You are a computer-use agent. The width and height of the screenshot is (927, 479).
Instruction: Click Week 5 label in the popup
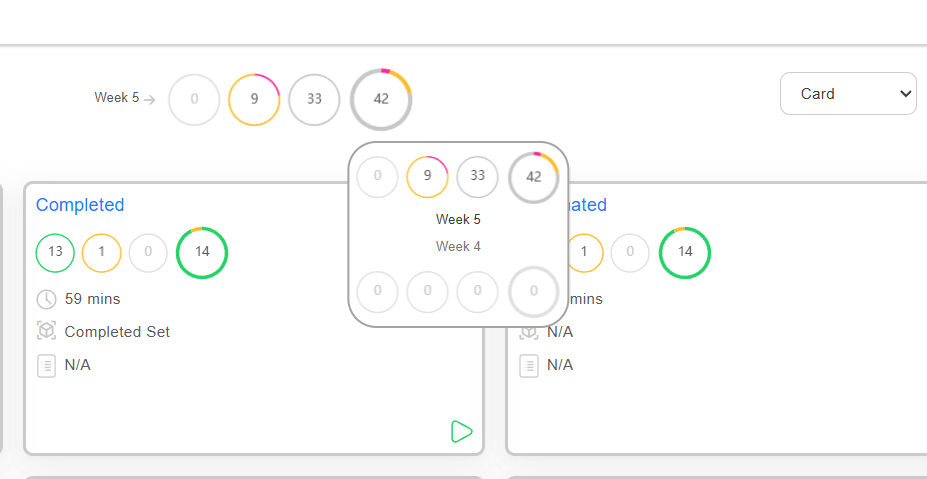(x=458, y=219)
